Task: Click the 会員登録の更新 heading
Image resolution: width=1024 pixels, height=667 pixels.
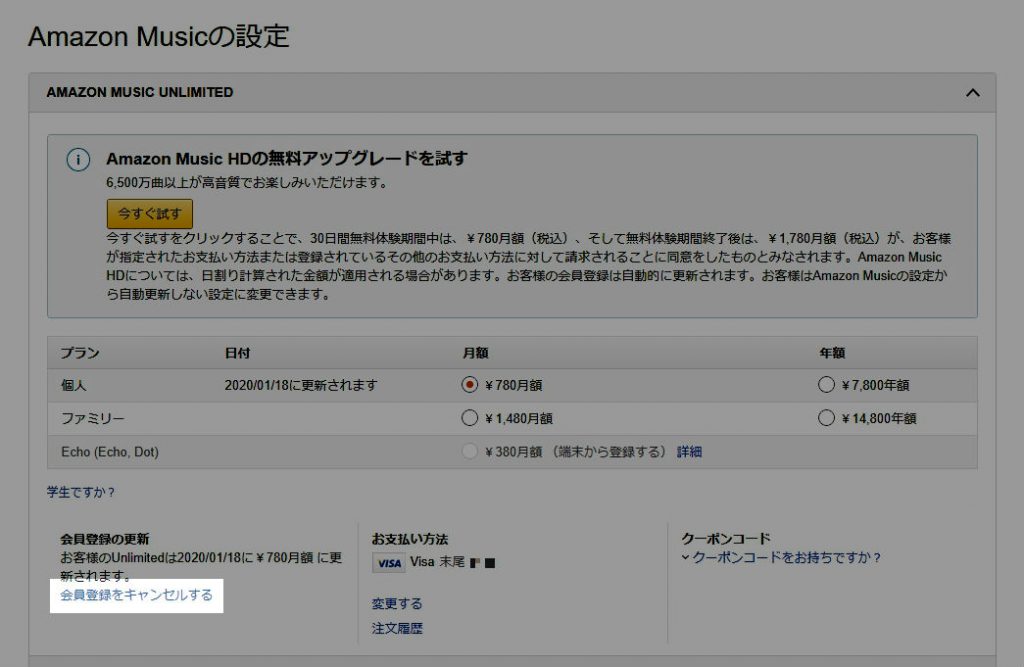Action: click(104, 539)
